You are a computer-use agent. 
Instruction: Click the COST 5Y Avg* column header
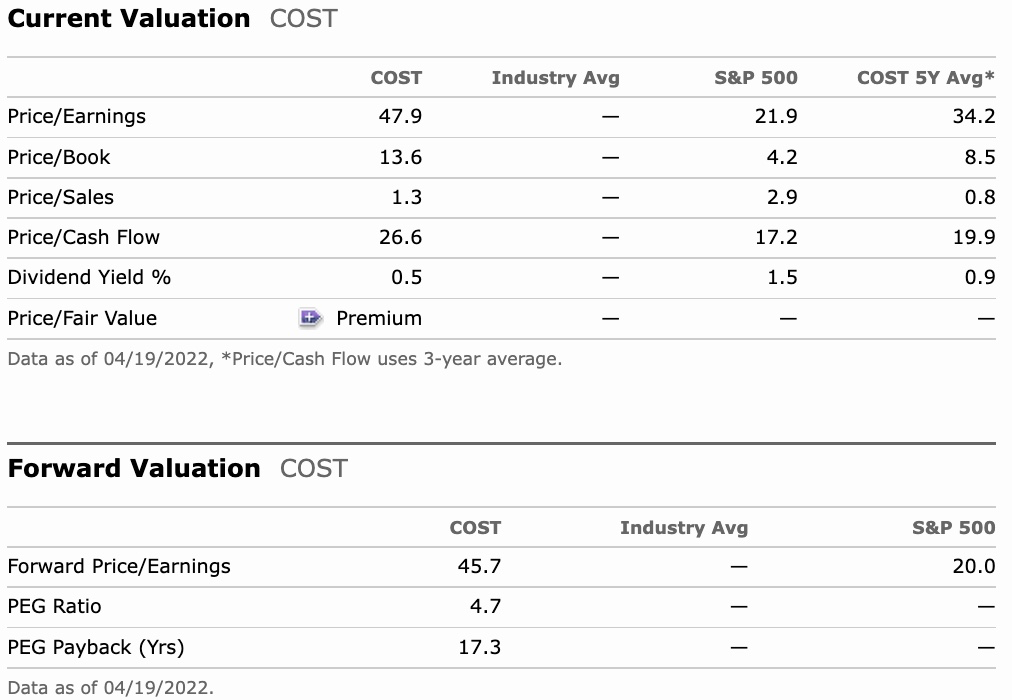tap(926, 77)
